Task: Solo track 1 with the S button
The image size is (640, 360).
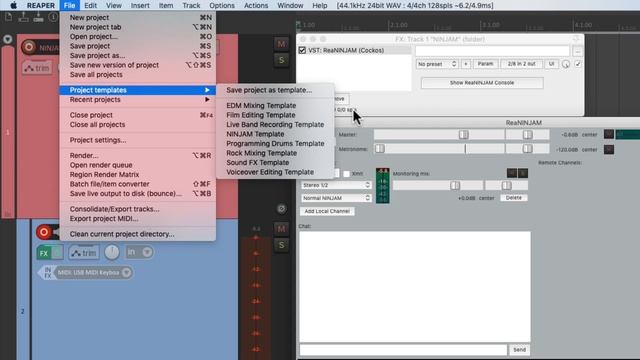Action: (x=281, y=60)
